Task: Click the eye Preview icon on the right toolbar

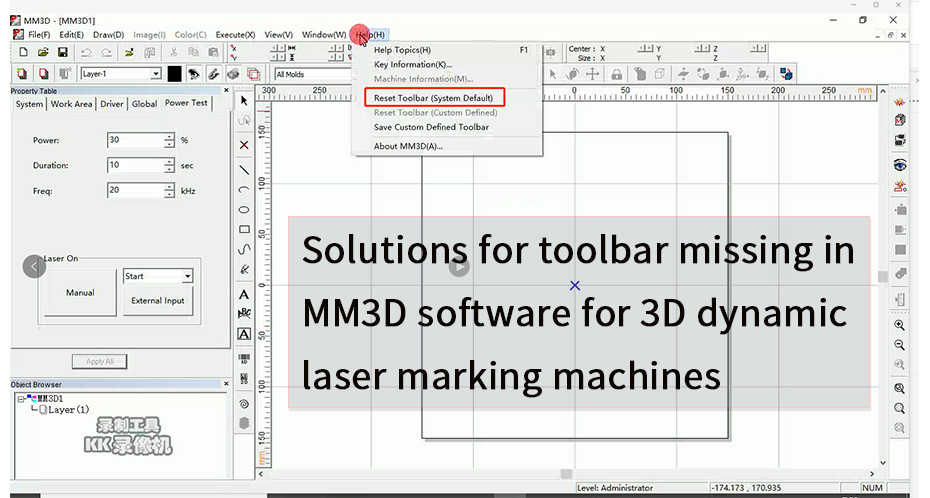Action: [x=900, y=165]
